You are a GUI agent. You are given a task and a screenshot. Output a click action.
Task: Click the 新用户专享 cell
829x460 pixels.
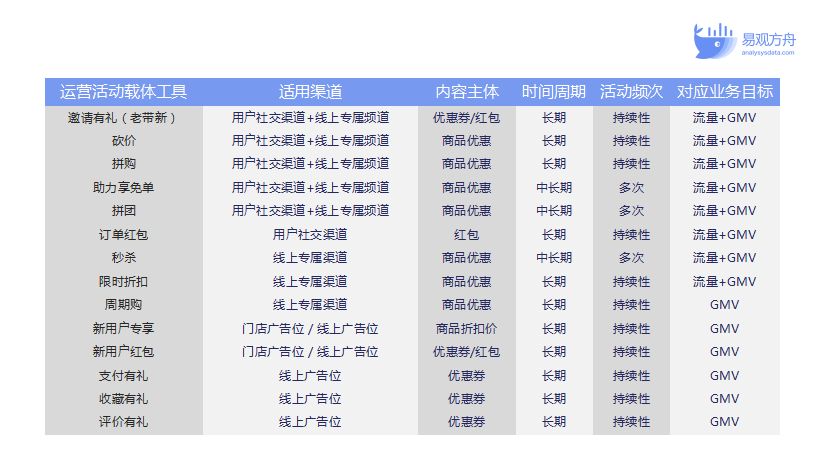123,329
